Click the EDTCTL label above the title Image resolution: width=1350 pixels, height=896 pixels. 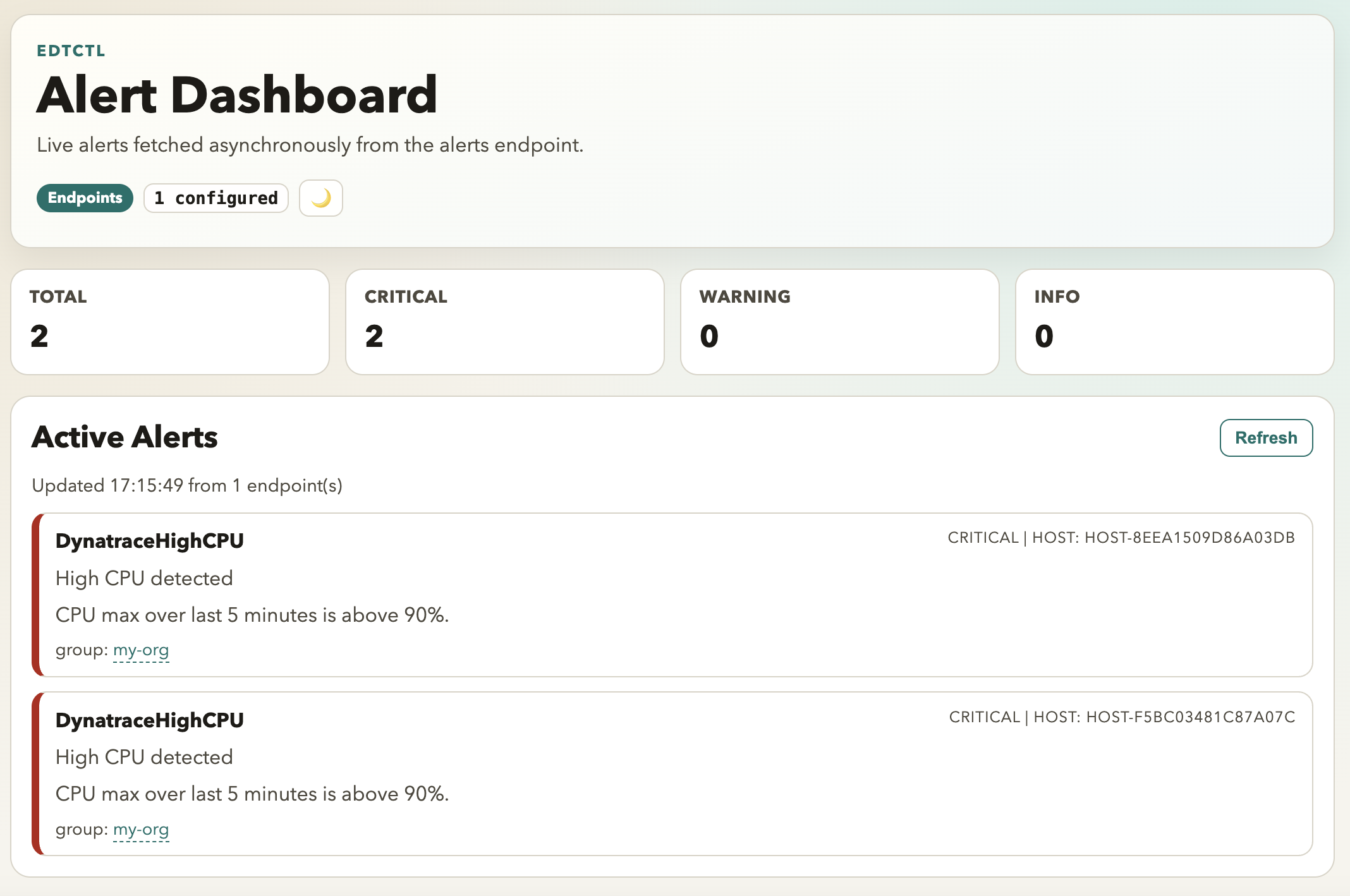[71, 51]
